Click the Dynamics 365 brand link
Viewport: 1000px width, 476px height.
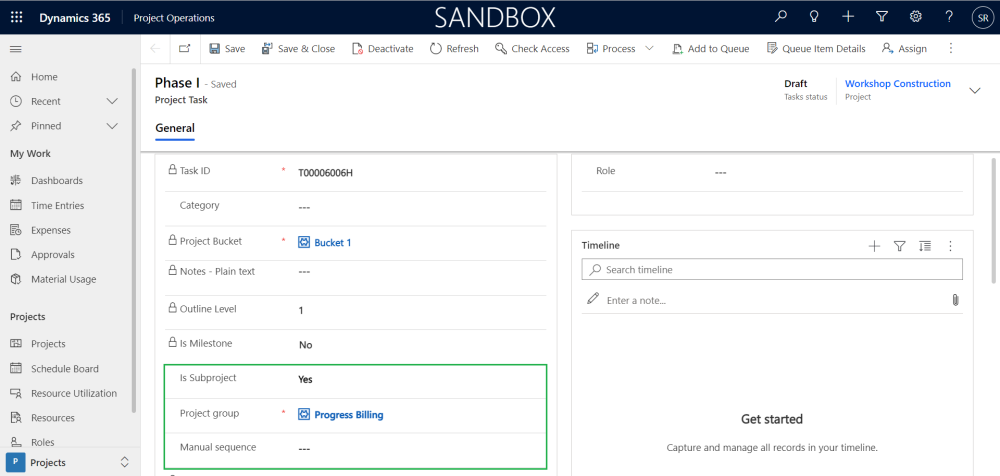[75, 18]
